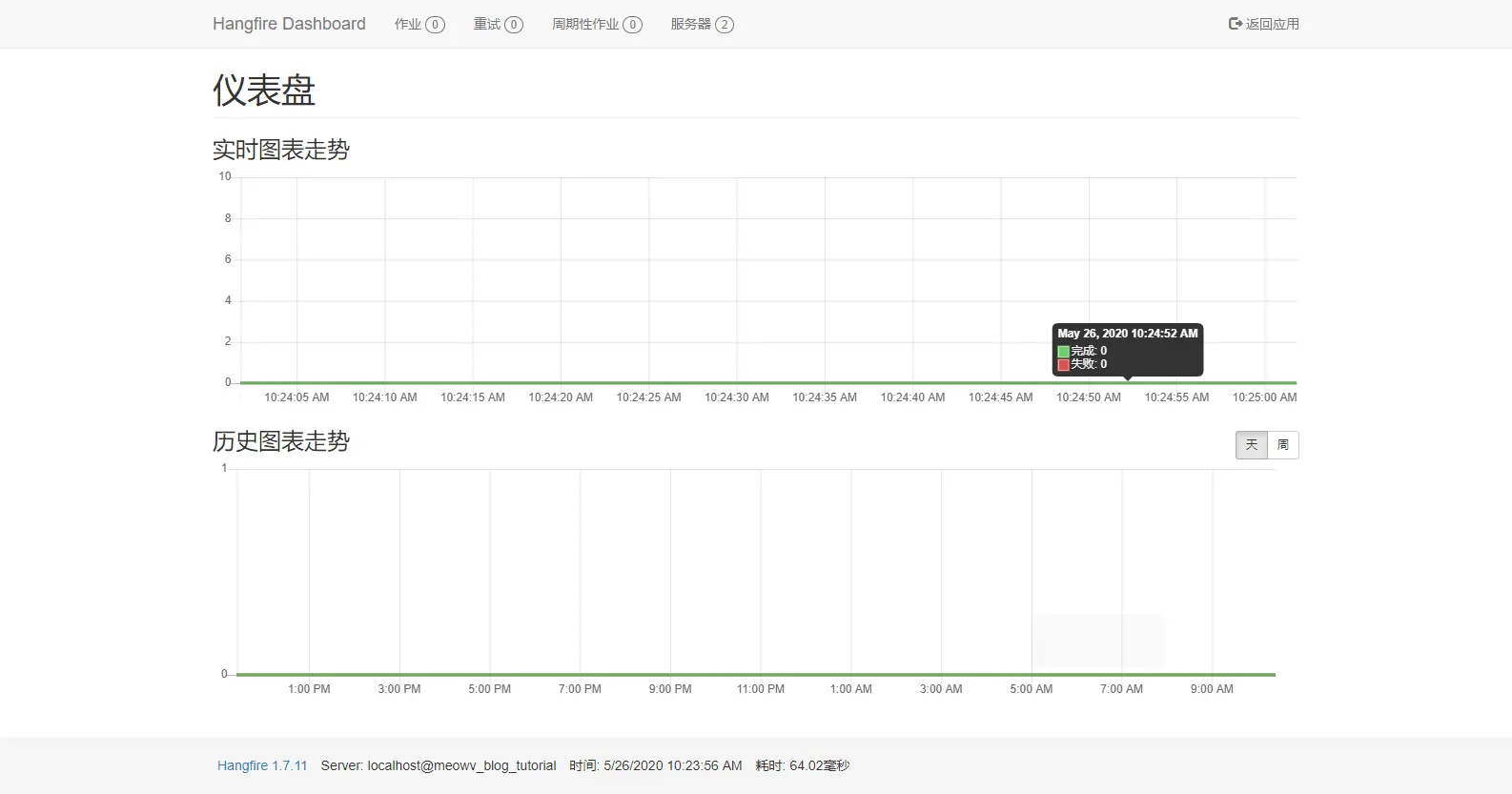Open the 重试 menu item

(x=498, y=24)
